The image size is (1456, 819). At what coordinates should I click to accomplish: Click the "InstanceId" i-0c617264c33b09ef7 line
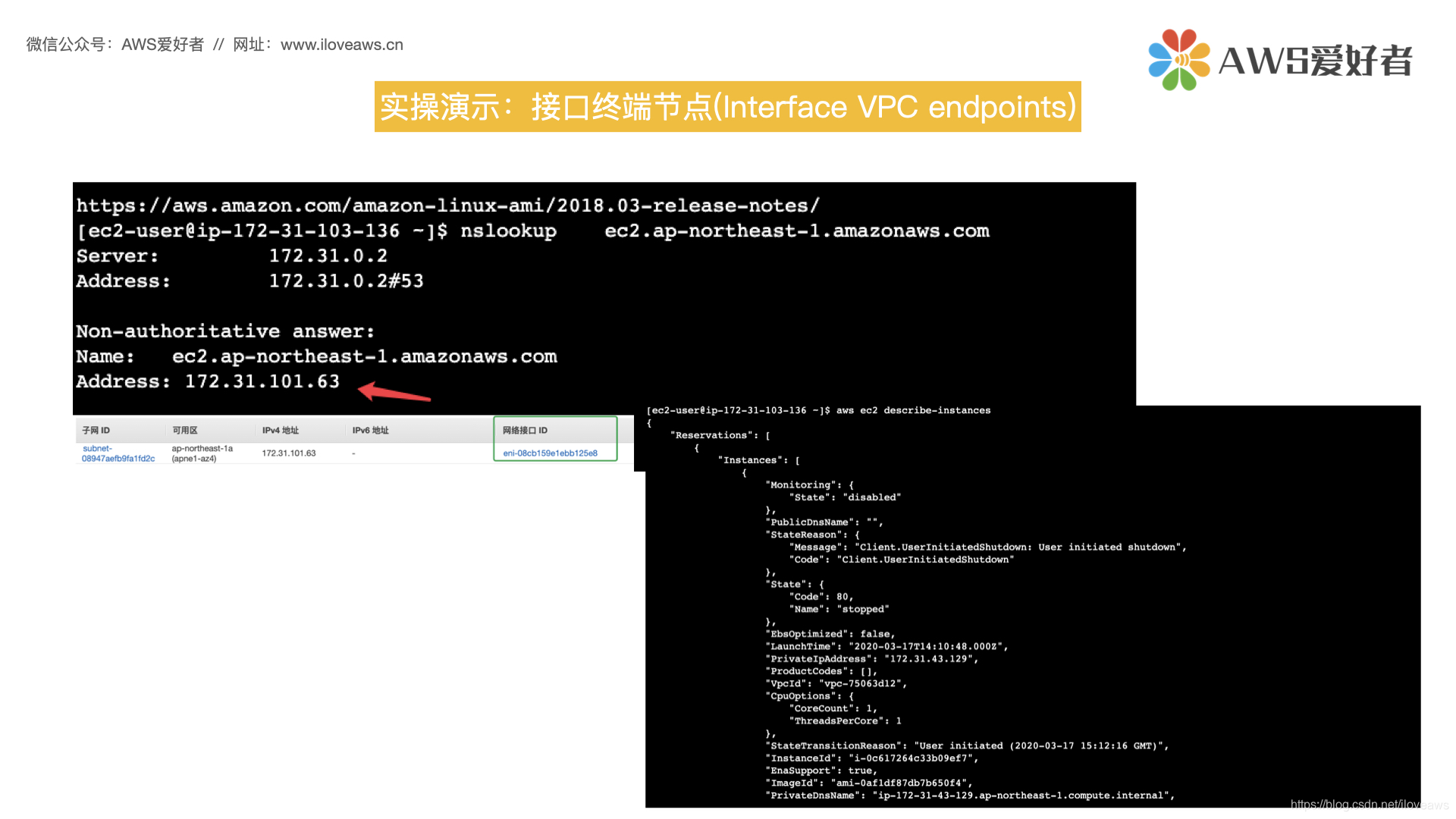point(872,758)
